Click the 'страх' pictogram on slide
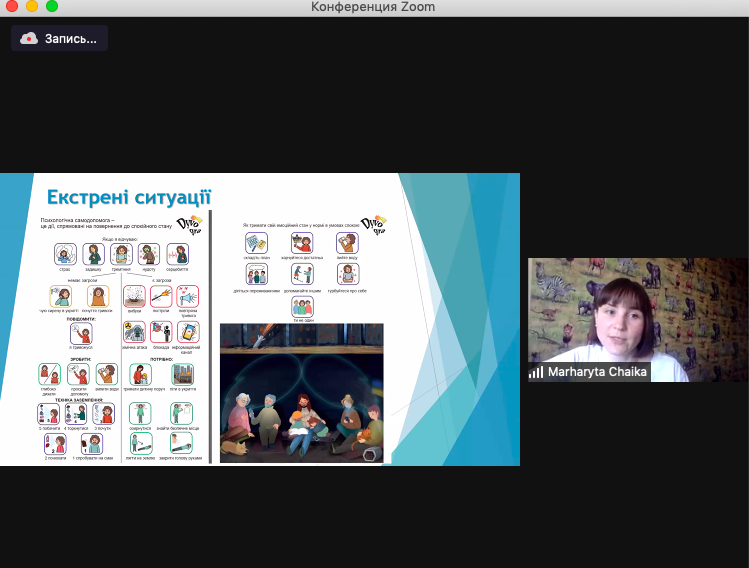The width and height of the screenshot is (749, 568). coord(65,254)
